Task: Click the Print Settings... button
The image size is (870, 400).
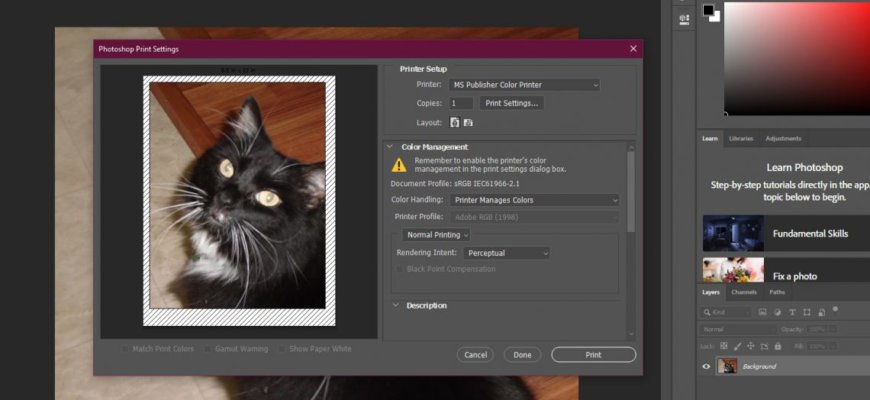Action: pyautogui.click(x=511, y=103)
